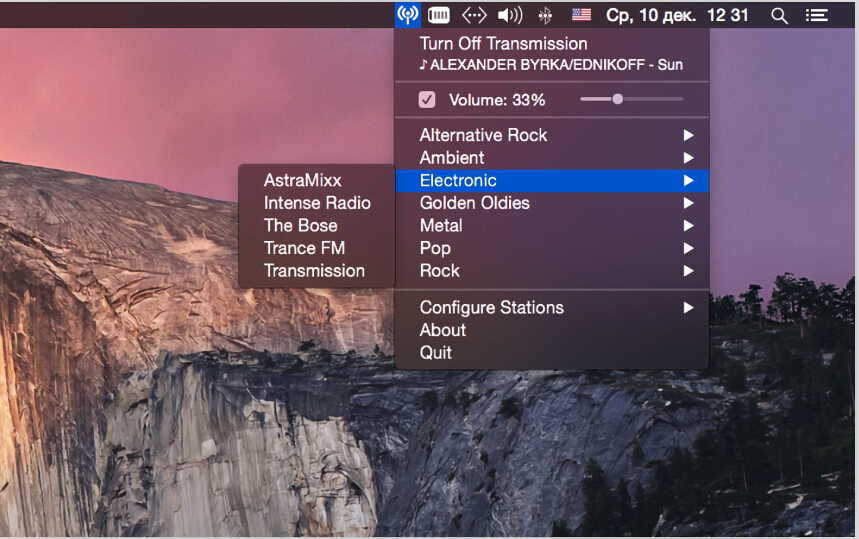Open the US flag input source menu

581,15
